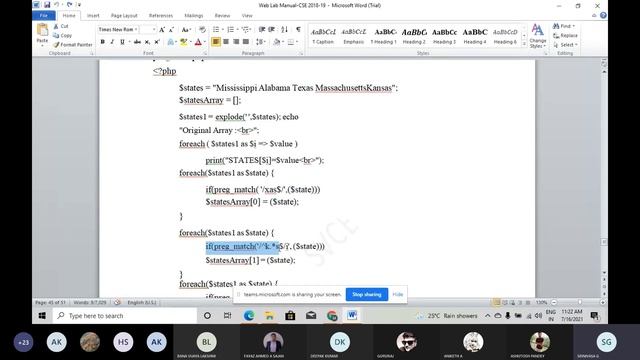Screen dimensions: 640x360
Task: Click the Cut command
Action: click(61, 26)
